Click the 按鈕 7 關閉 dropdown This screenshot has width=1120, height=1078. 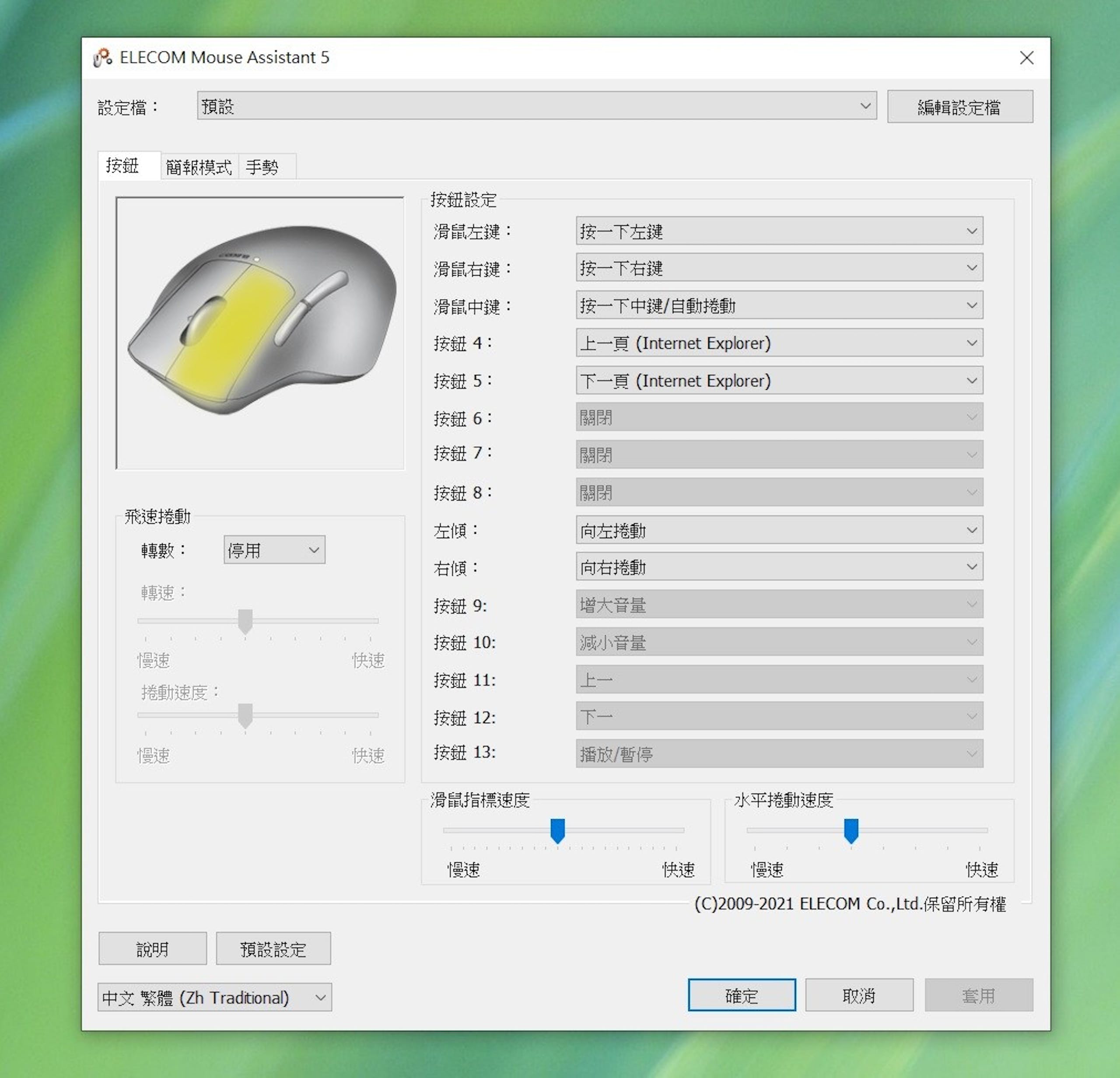[x=779, y=455]
